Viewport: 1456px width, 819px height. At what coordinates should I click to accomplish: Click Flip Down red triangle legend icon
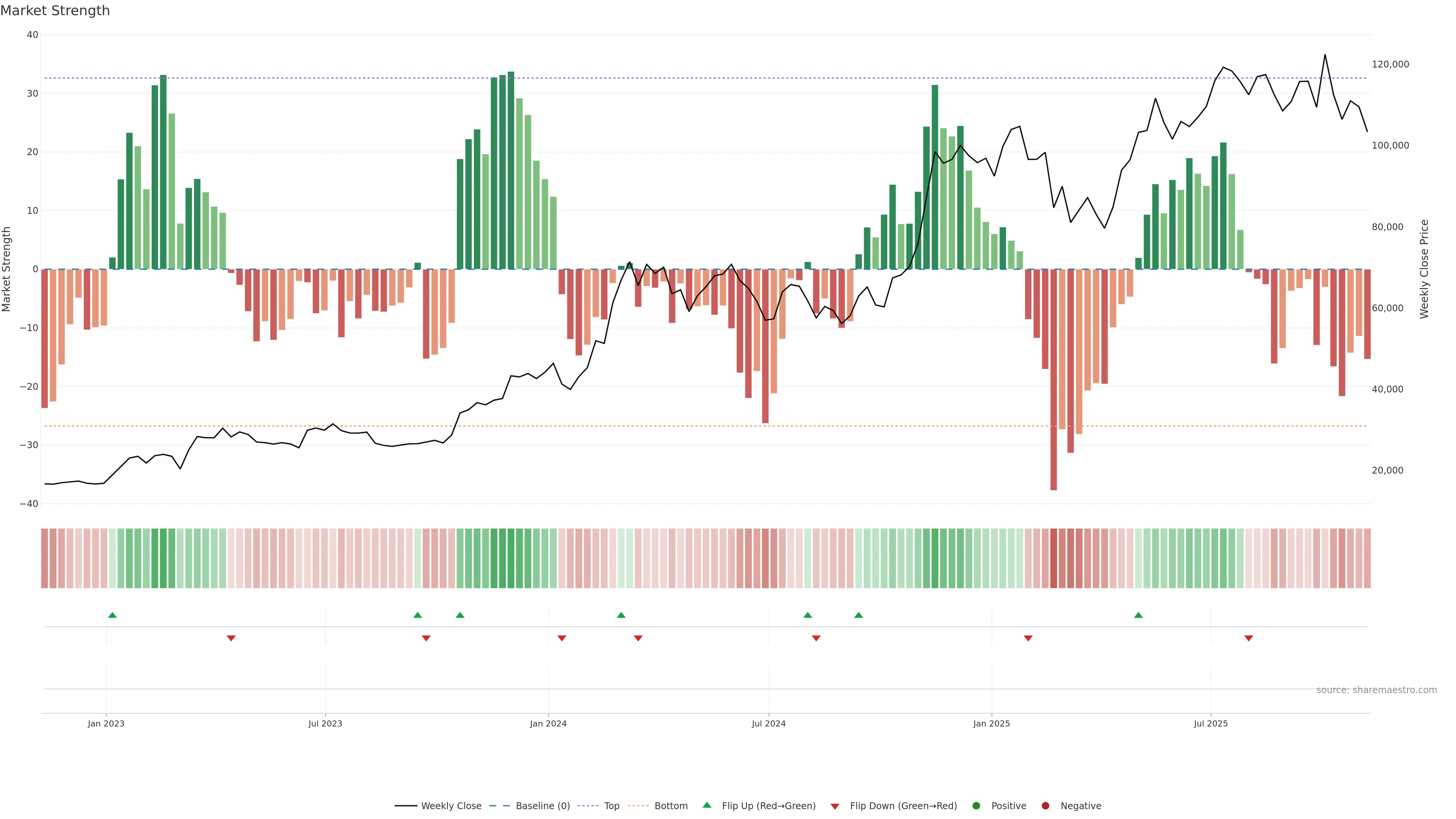tap(835, 806)
